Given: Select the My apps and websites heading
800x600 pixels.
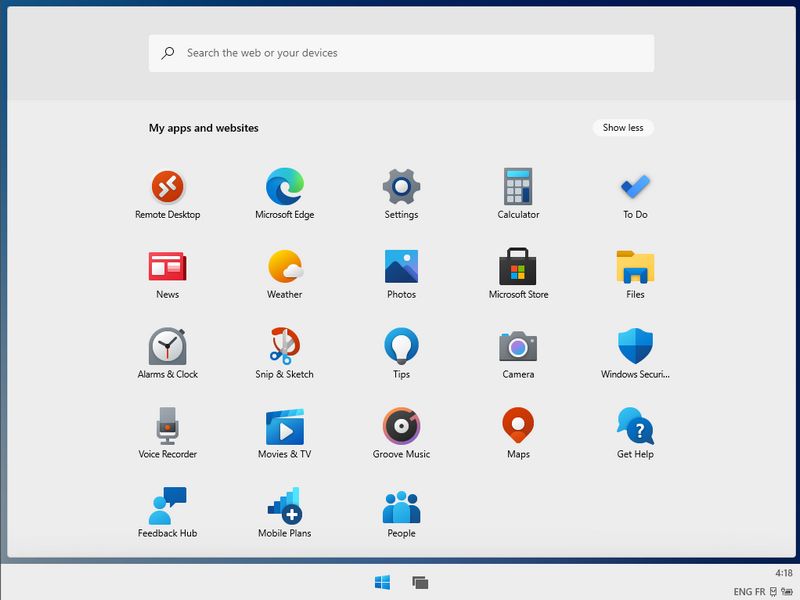Looking at the screenshot, I should coord(204,128).
